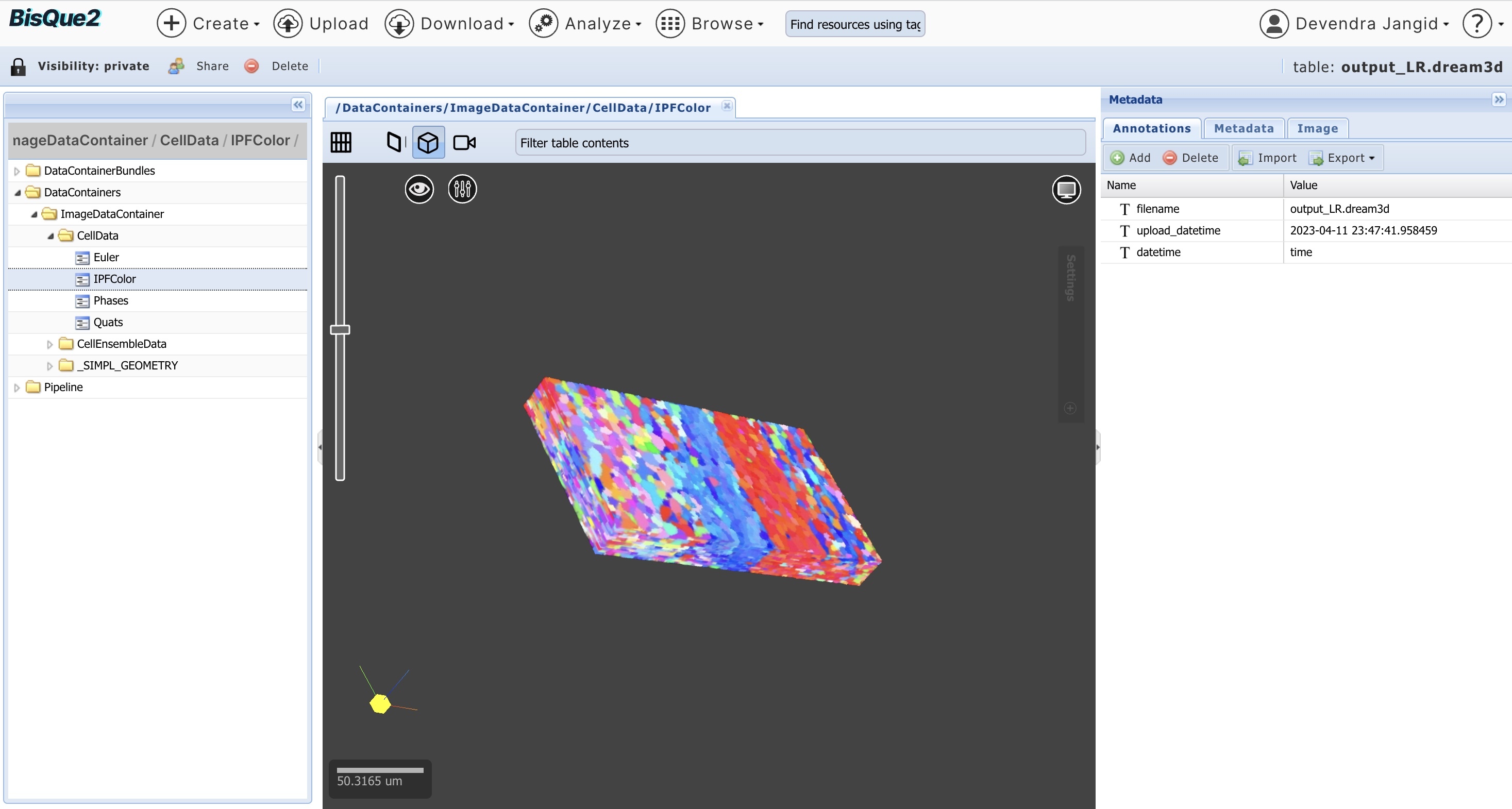Expand the CellEnsembleData folder

point(50,344)
